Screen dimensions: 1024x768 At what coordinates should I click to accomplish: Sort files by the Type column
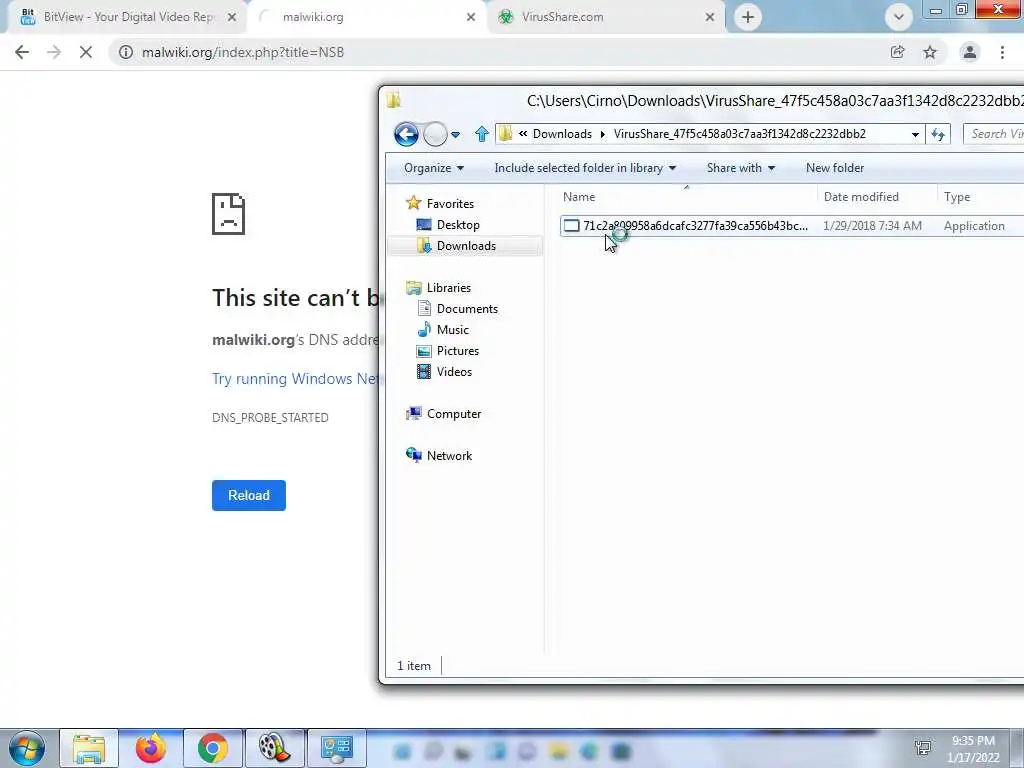tap(980, 197)
